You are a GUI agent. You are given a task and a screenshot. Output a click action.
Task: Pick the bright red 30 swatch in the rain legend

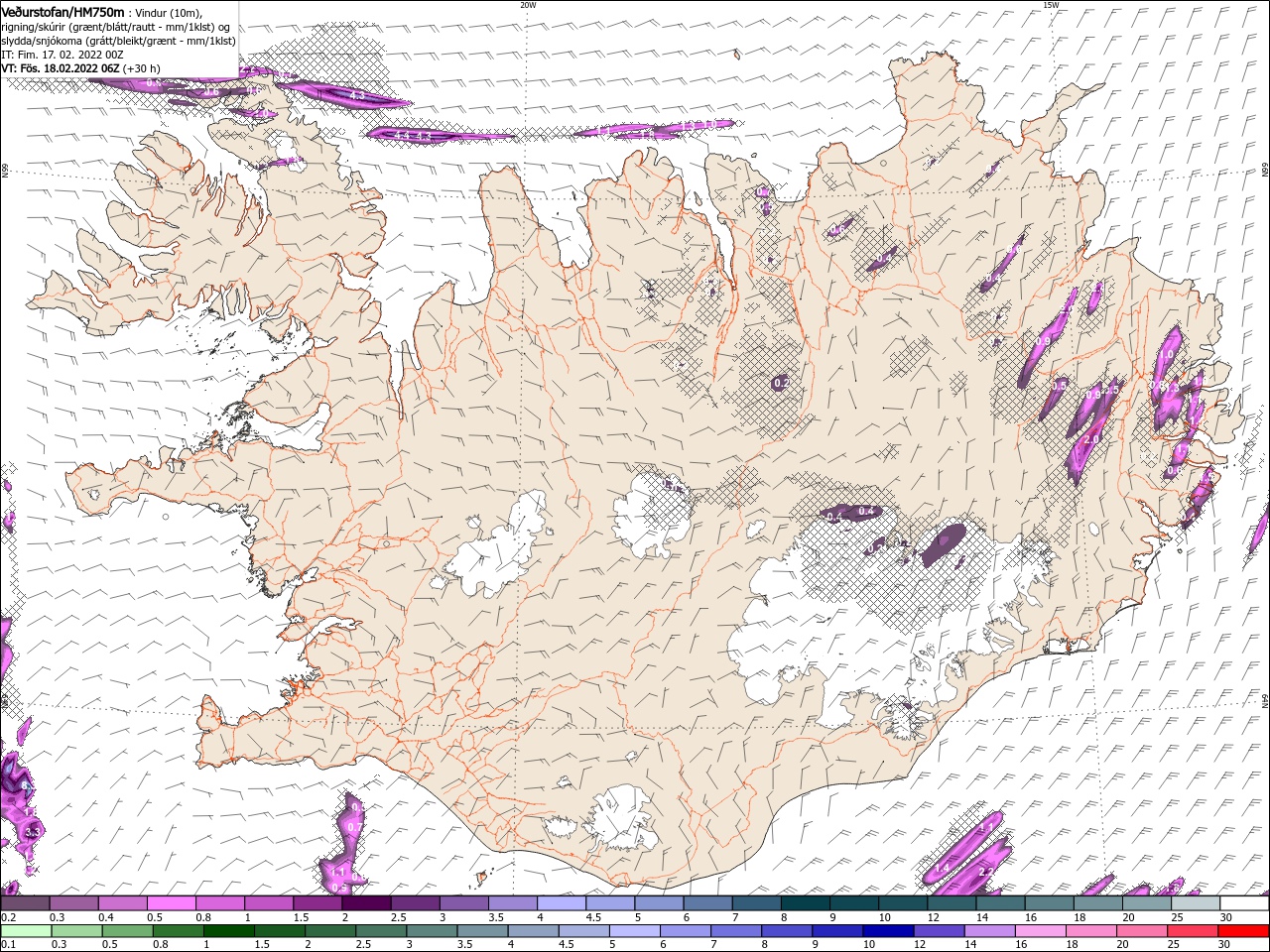(x=1244, y=931)
